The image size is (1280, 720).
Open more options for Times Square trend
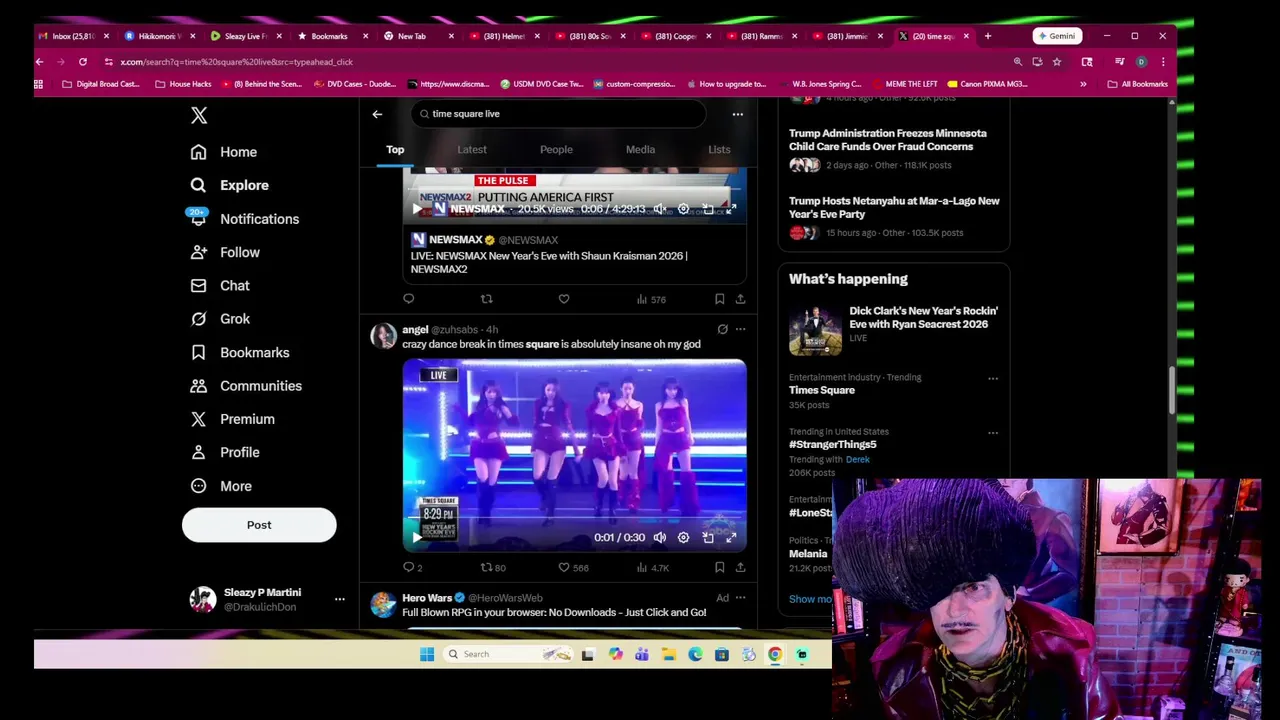pos(993,379)
